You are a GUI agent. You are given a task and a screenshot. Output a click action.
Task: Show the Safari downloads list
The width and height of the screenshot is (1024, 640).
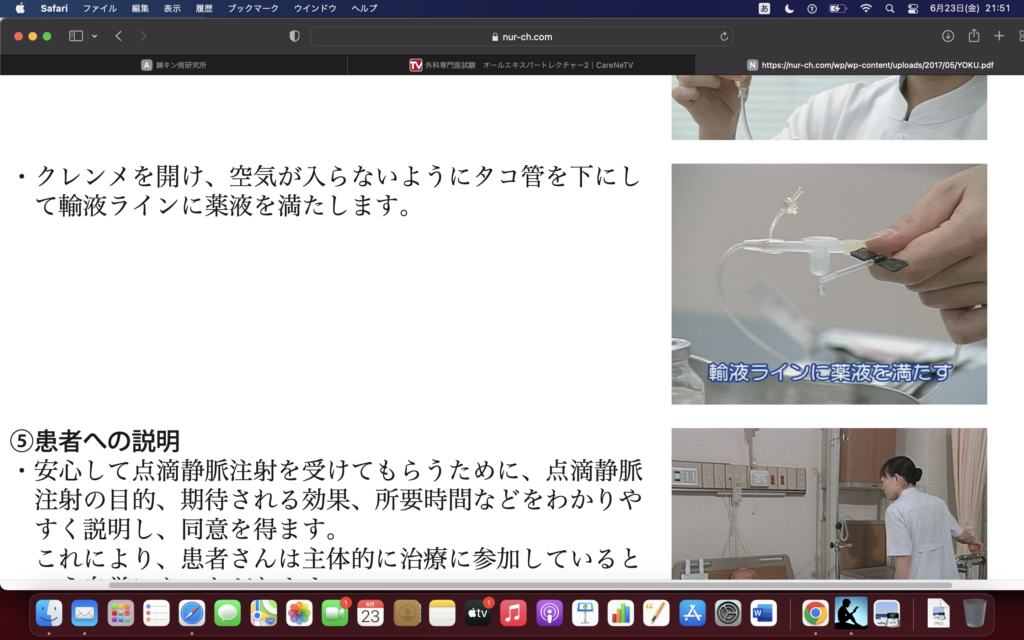pos(948,35)
